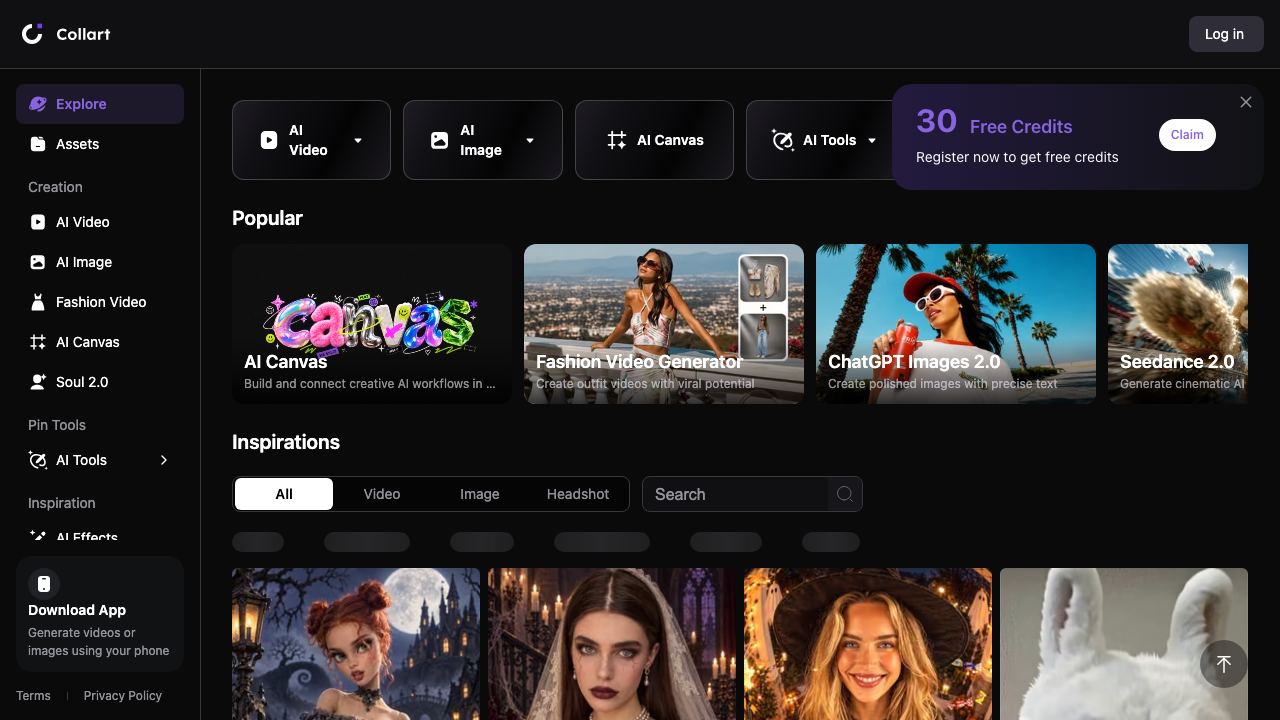Click the Download App phone icon
The width and height of the screenshot is (1280, 720).
click(x=44, y=584)
